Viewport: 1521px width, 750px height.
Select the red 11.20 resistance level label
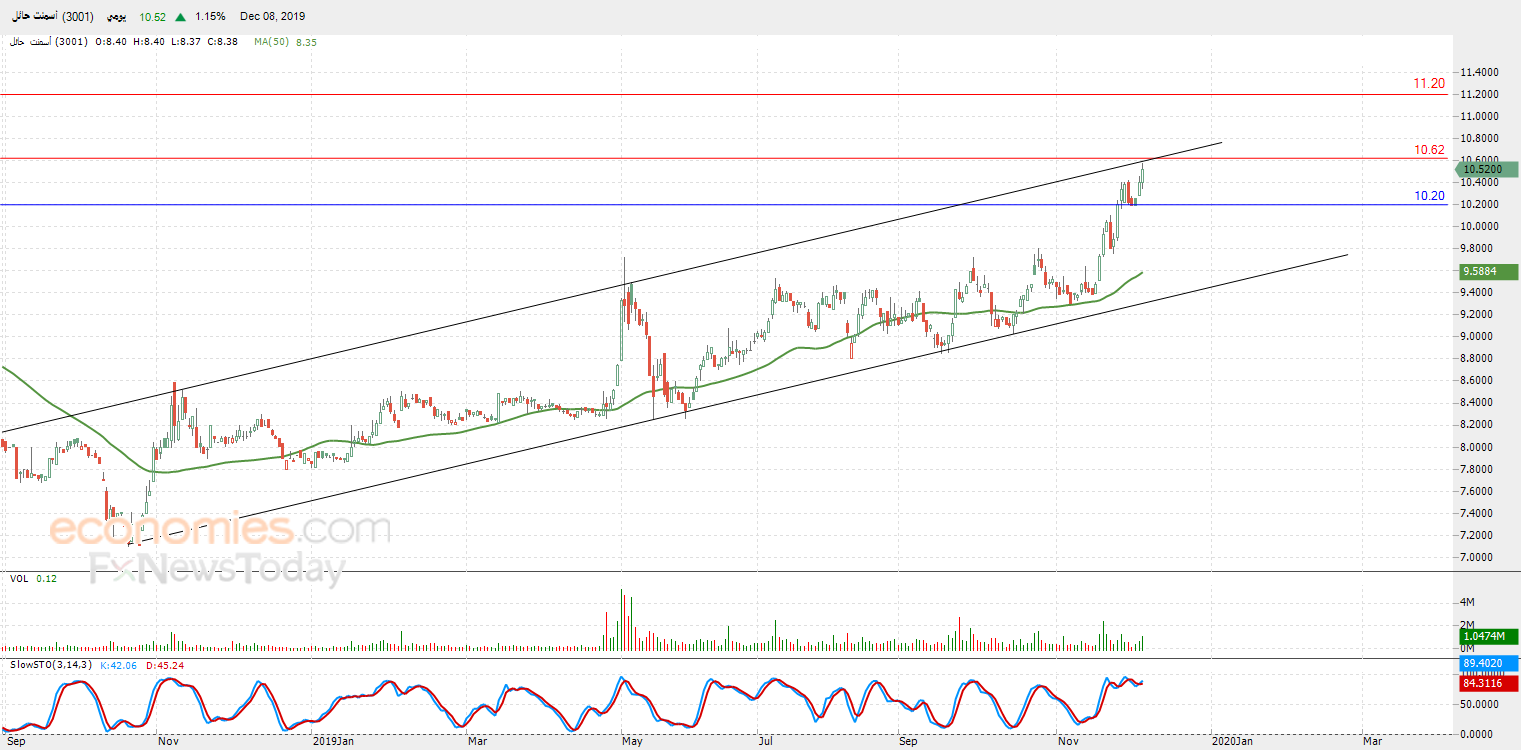point(1429,84)
